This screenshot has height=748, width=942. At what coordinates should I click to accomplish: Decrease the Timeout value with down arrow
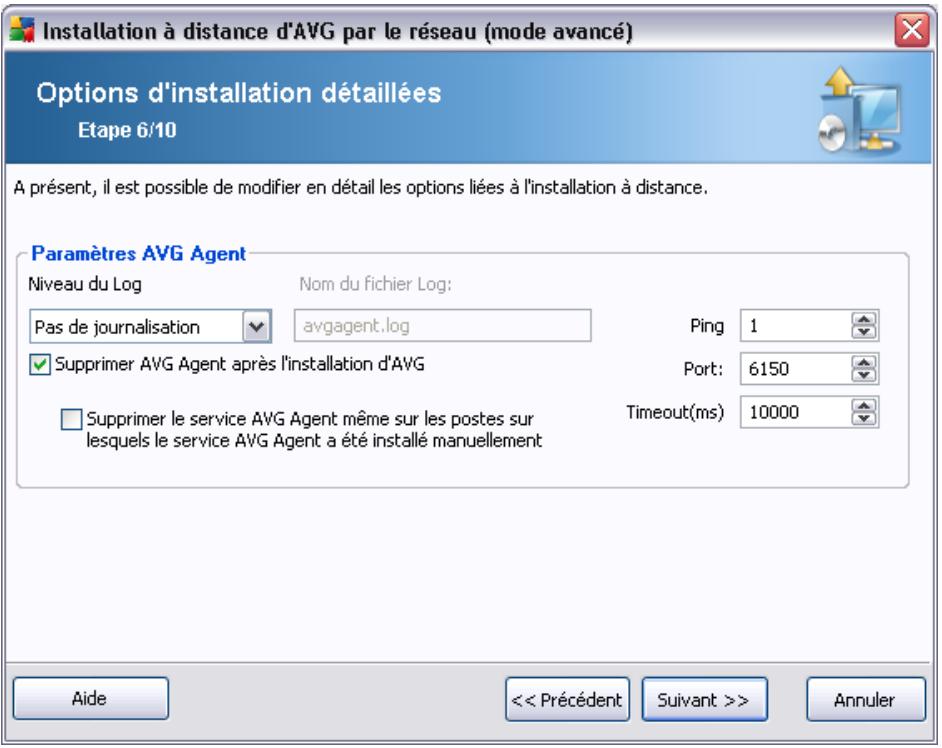pyautogui.click(x=865, y=419)
